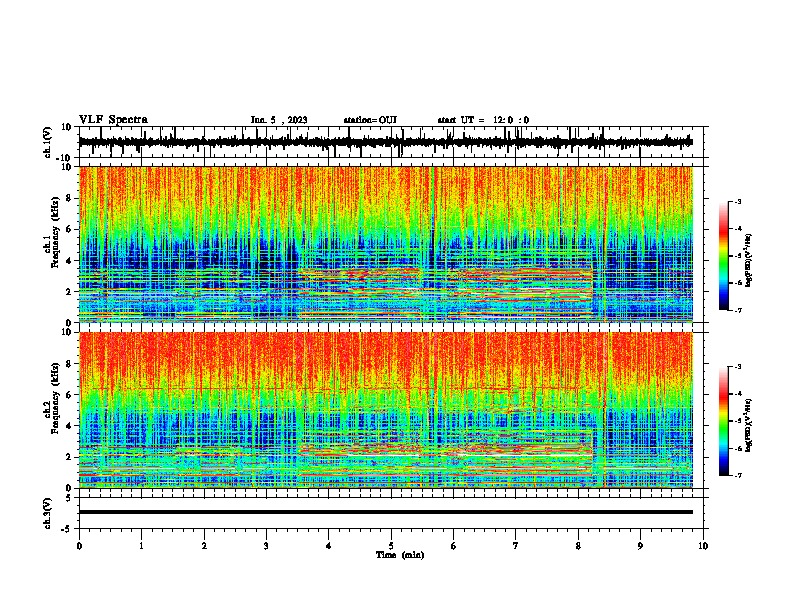Click the ch.2 color scale bar
The image size is (792, 612).
(723, 421)
